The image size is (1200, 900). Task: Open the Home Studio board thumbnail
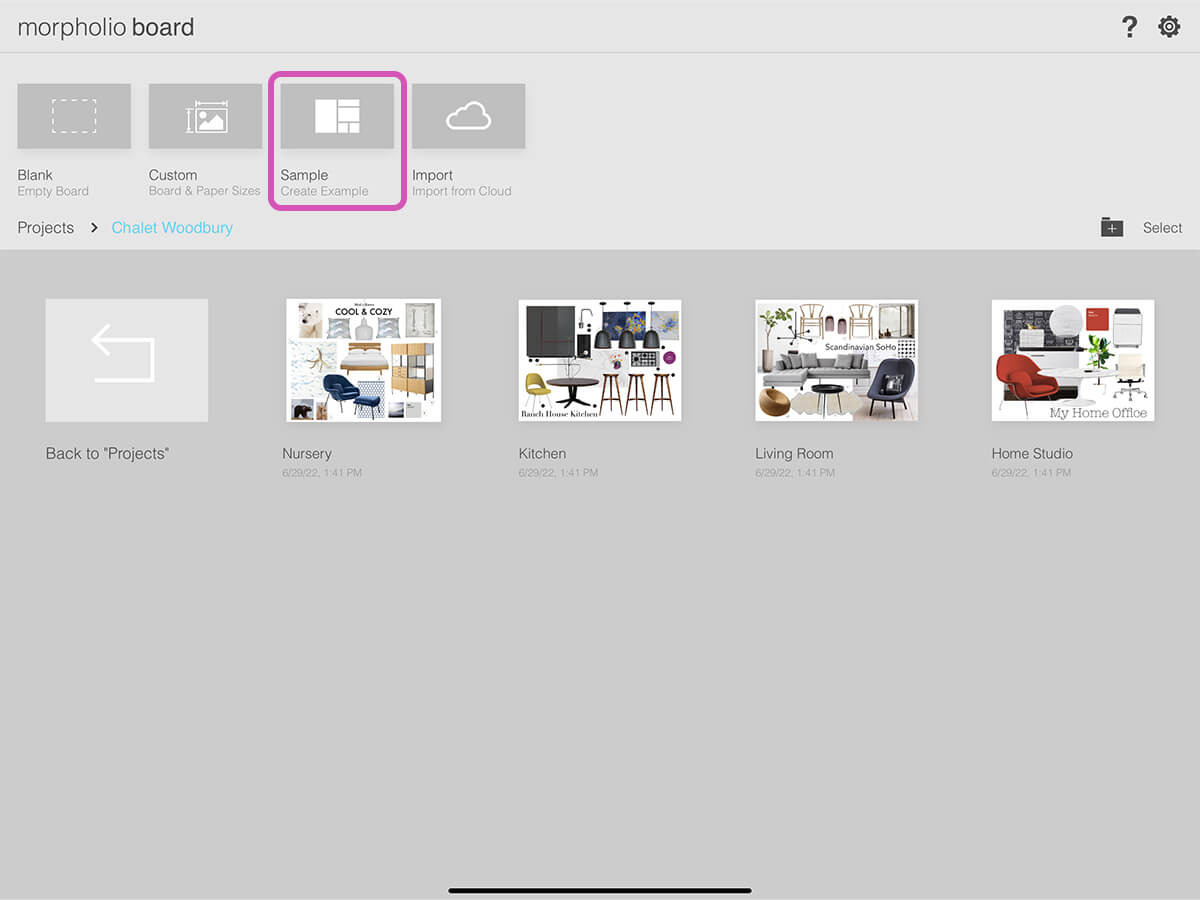click(x=1072, y=360)
